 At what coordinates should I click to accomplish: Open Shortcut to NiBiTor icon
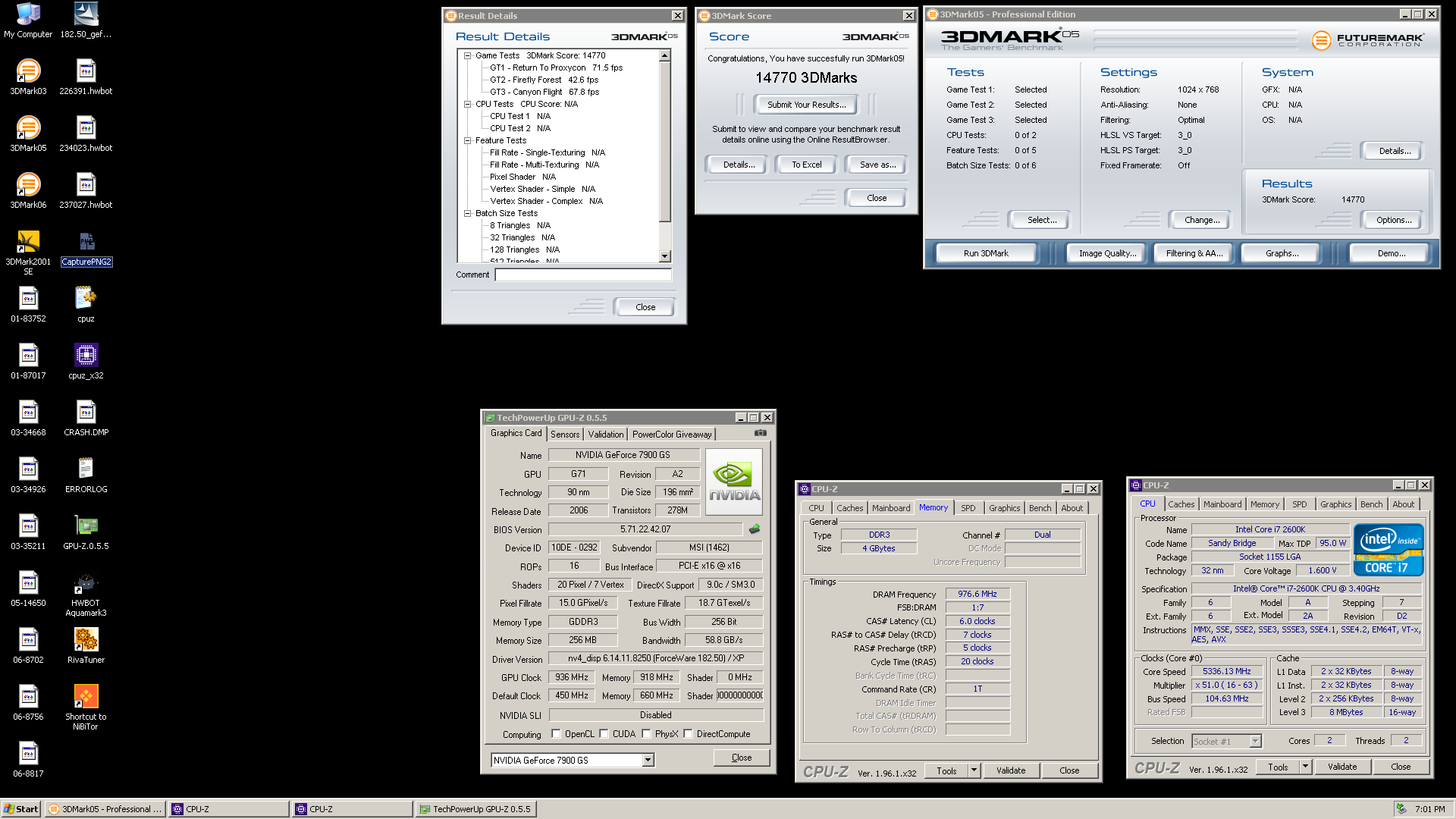tap(86, 708)
